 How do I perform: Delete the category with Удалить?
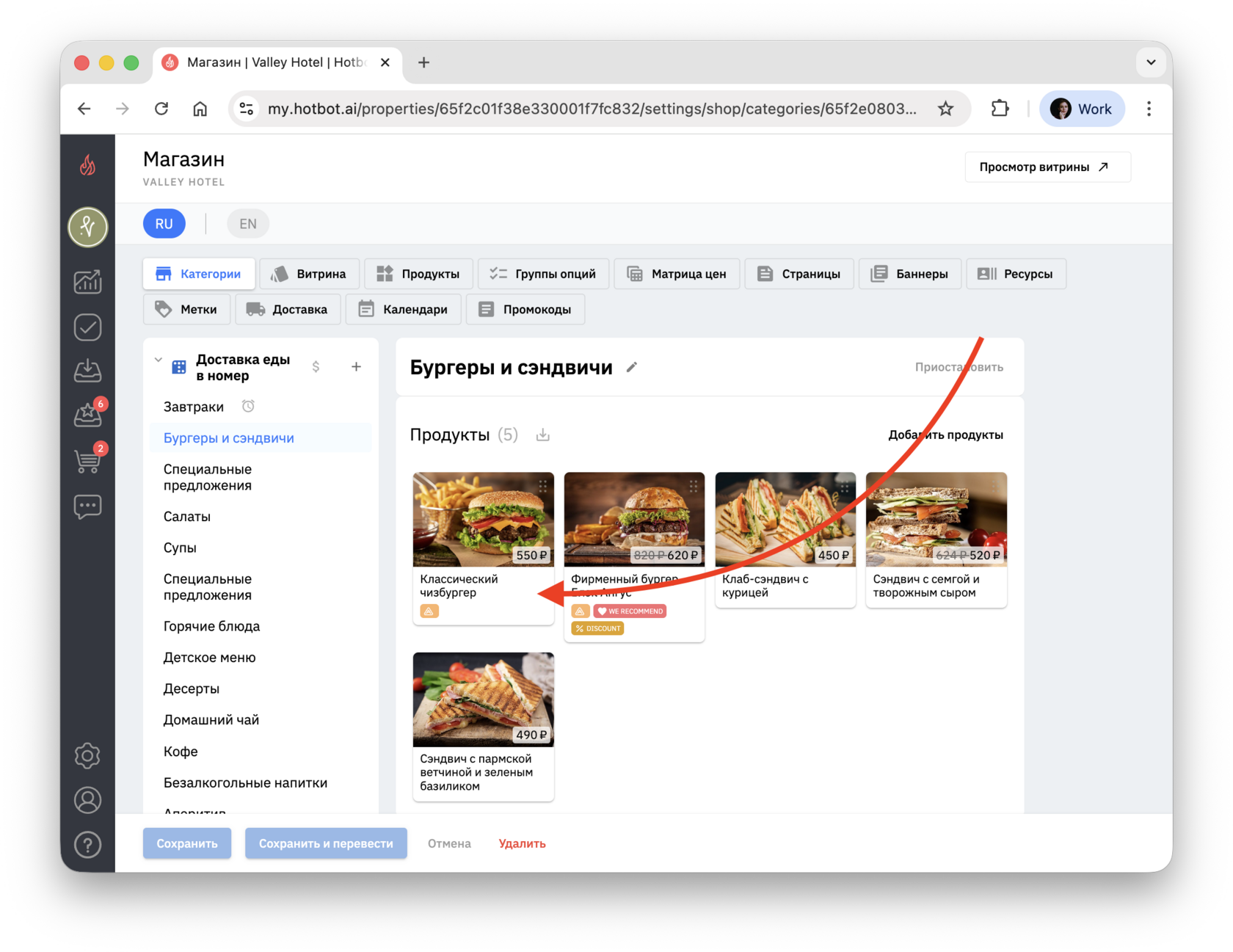point(522,843)
